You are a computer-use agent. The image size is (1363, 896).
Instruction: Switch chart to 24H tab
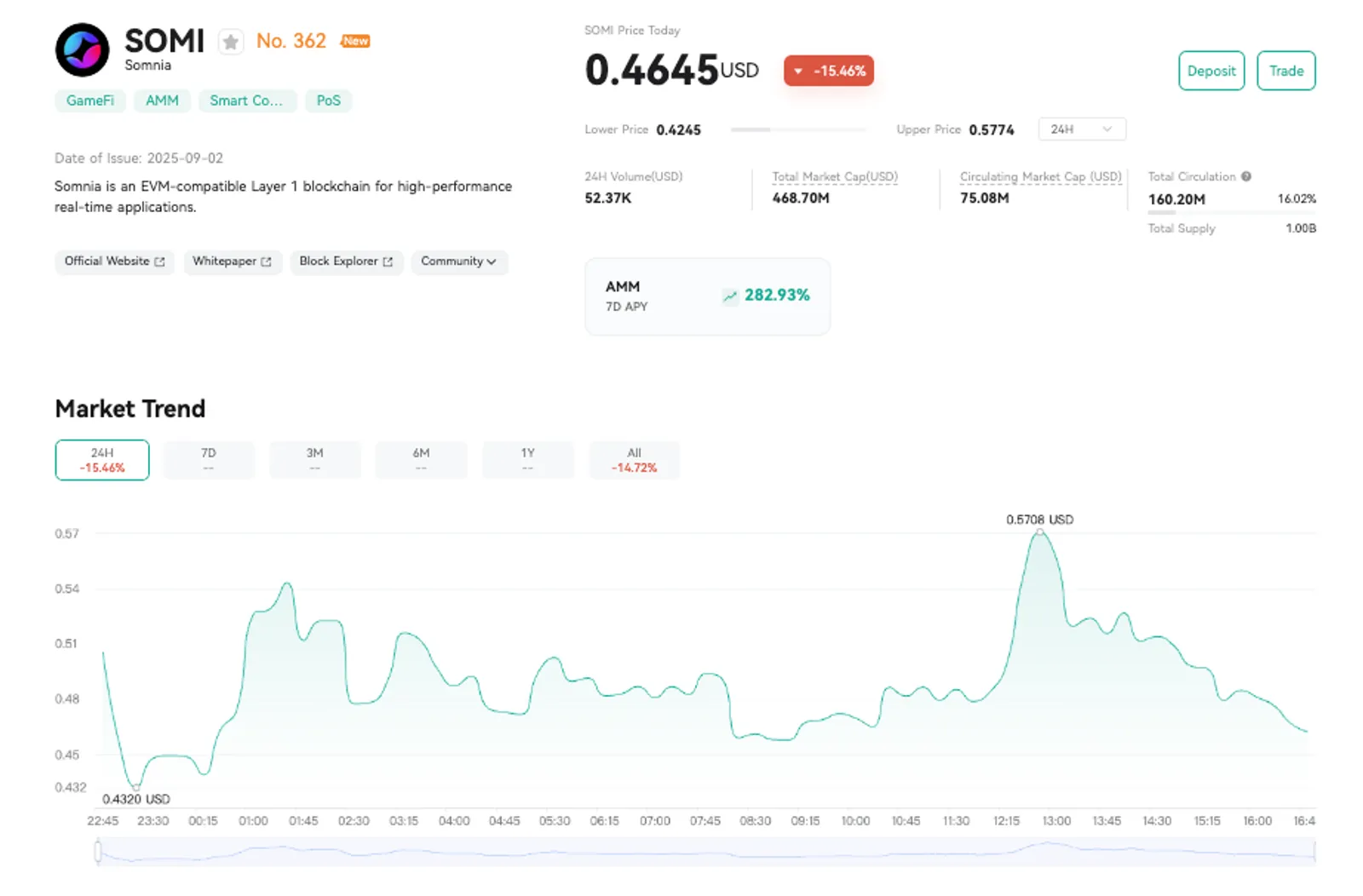pos(102,460)
